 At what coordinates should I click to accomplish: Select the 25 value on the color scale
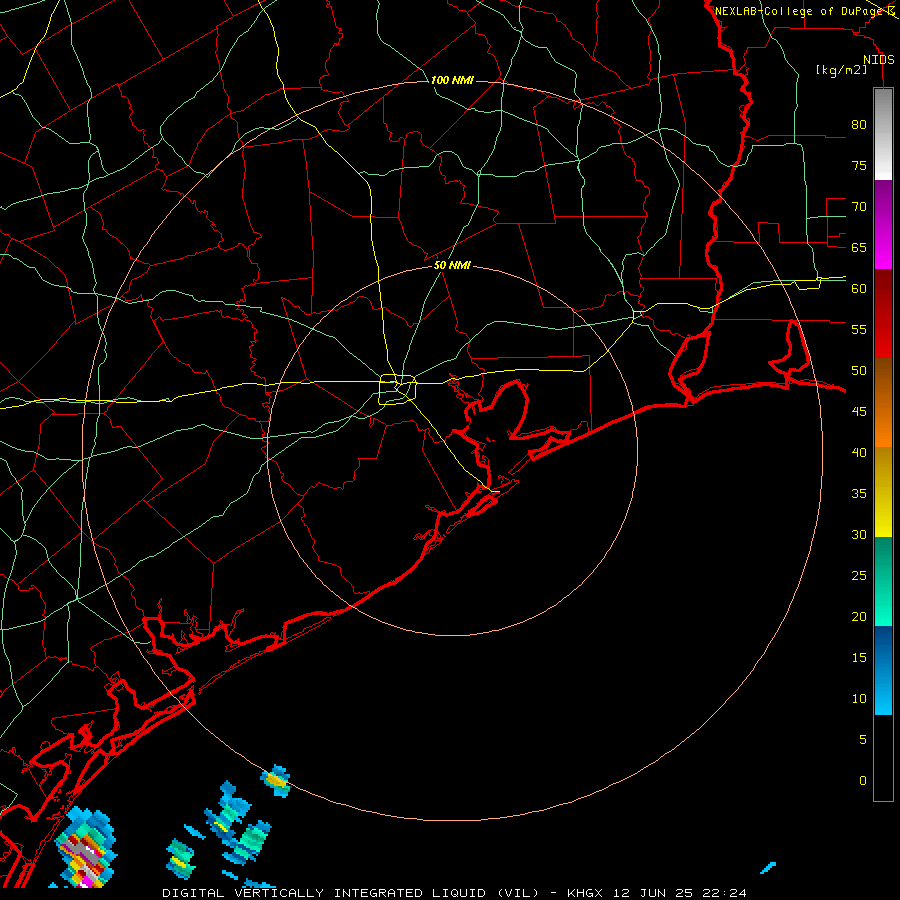click(859, 575)
